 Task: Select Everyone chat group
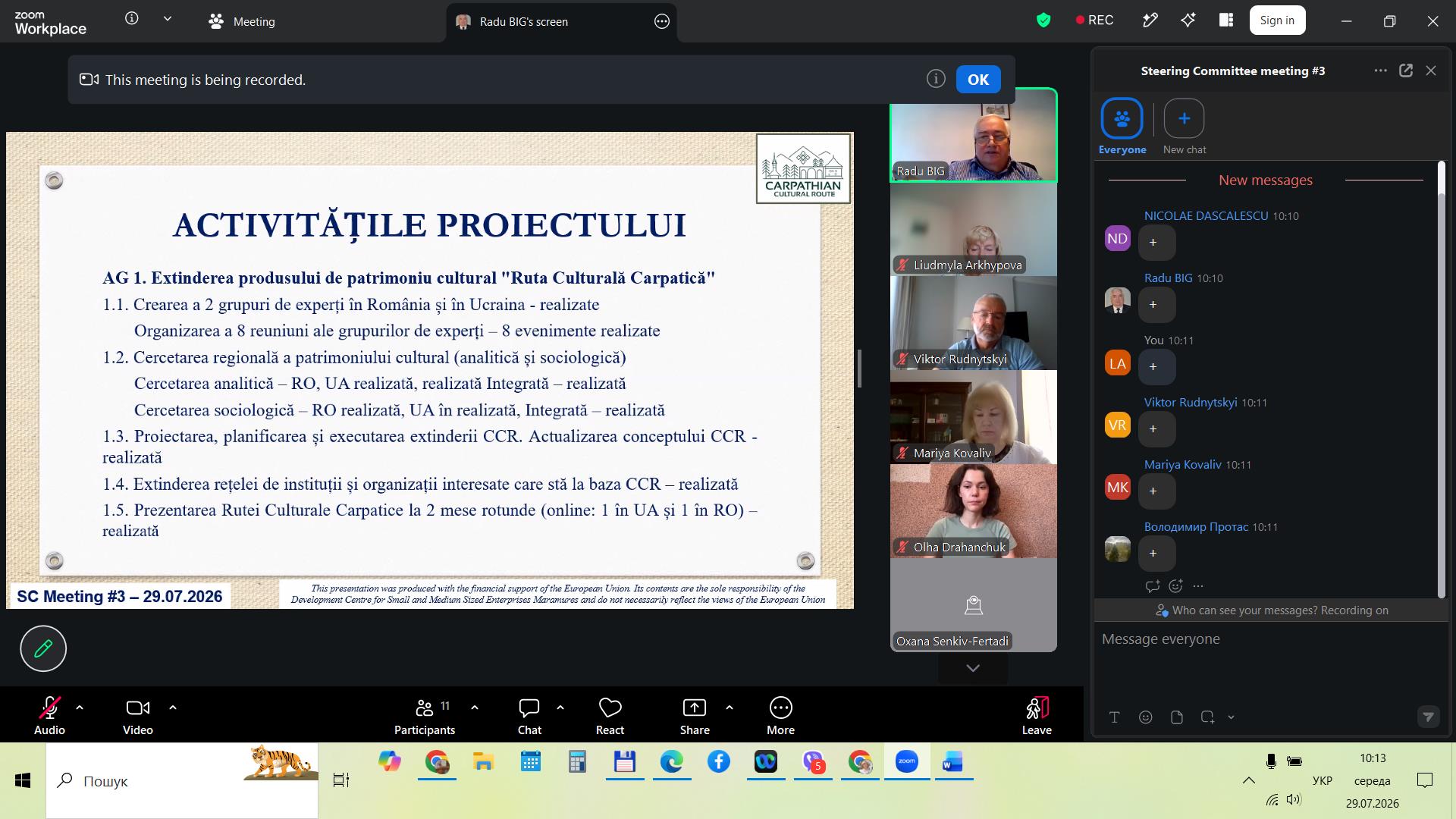tap(1122, 126)
